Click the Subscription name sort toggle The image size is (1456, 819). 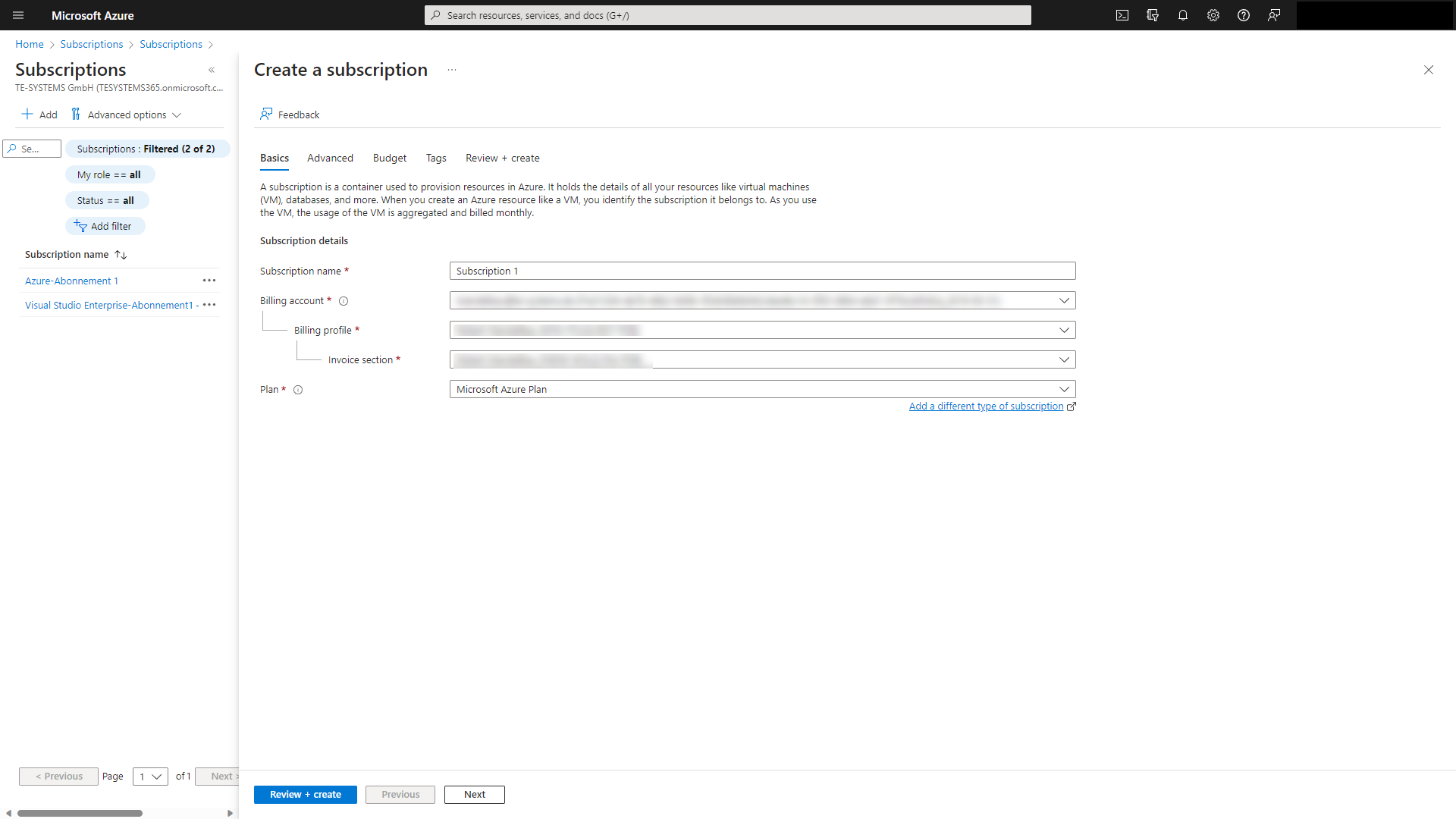pos(121,254)
